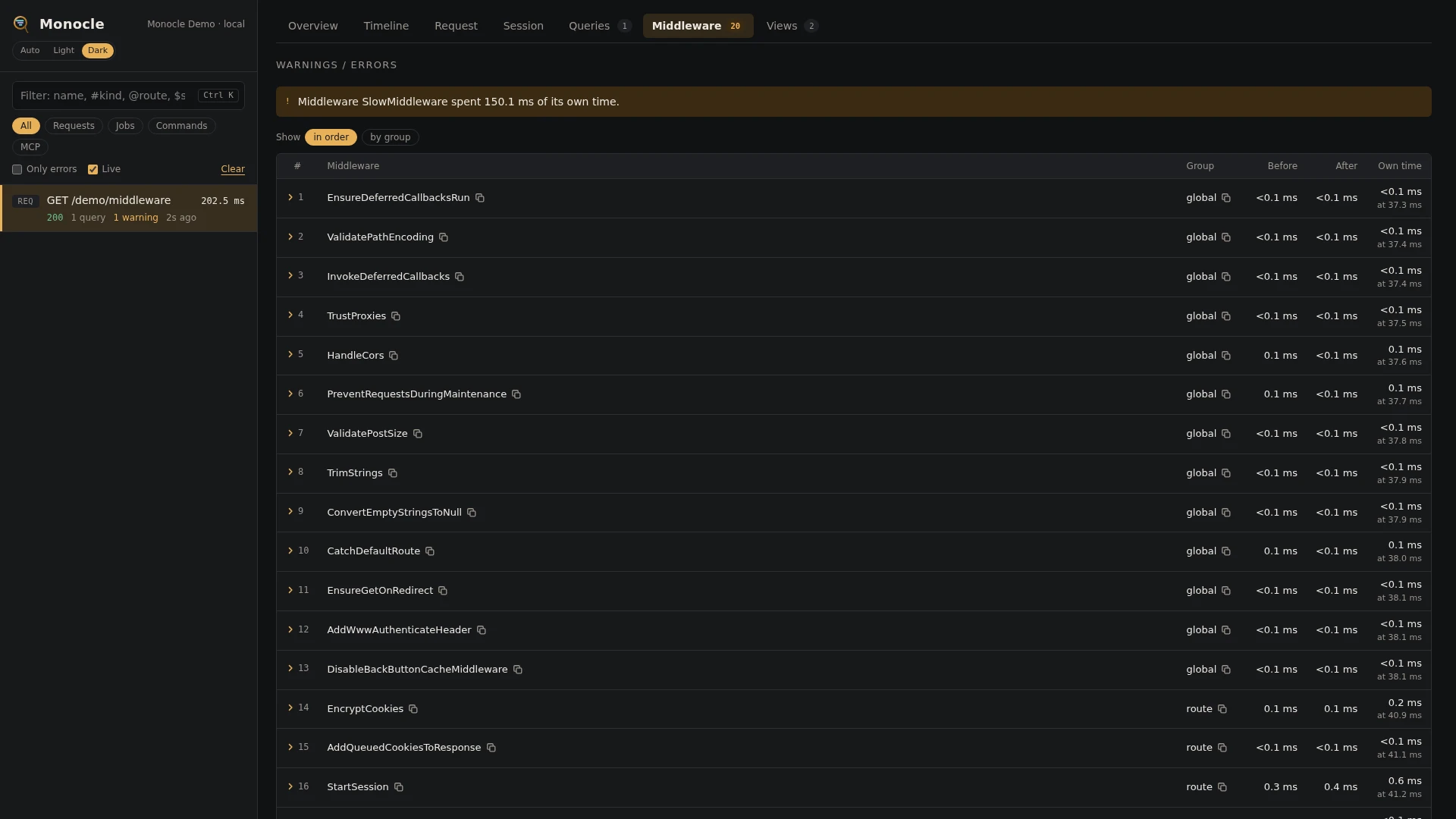This screenshot has height=819, width=1456.
Task: Filter entries by Requests
Action: click(x=74, y=126)
